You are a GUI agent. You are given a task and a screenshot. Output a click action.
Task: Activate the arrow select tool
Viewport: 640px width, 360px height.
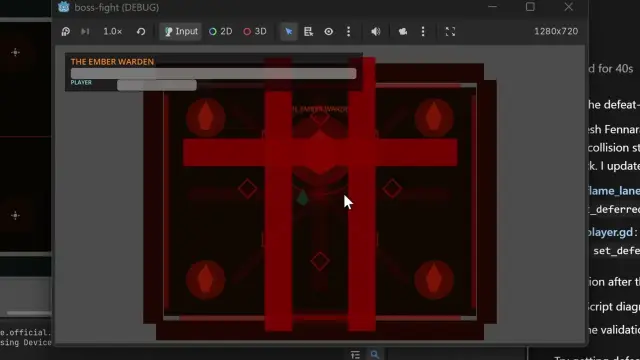pos(289,31)
